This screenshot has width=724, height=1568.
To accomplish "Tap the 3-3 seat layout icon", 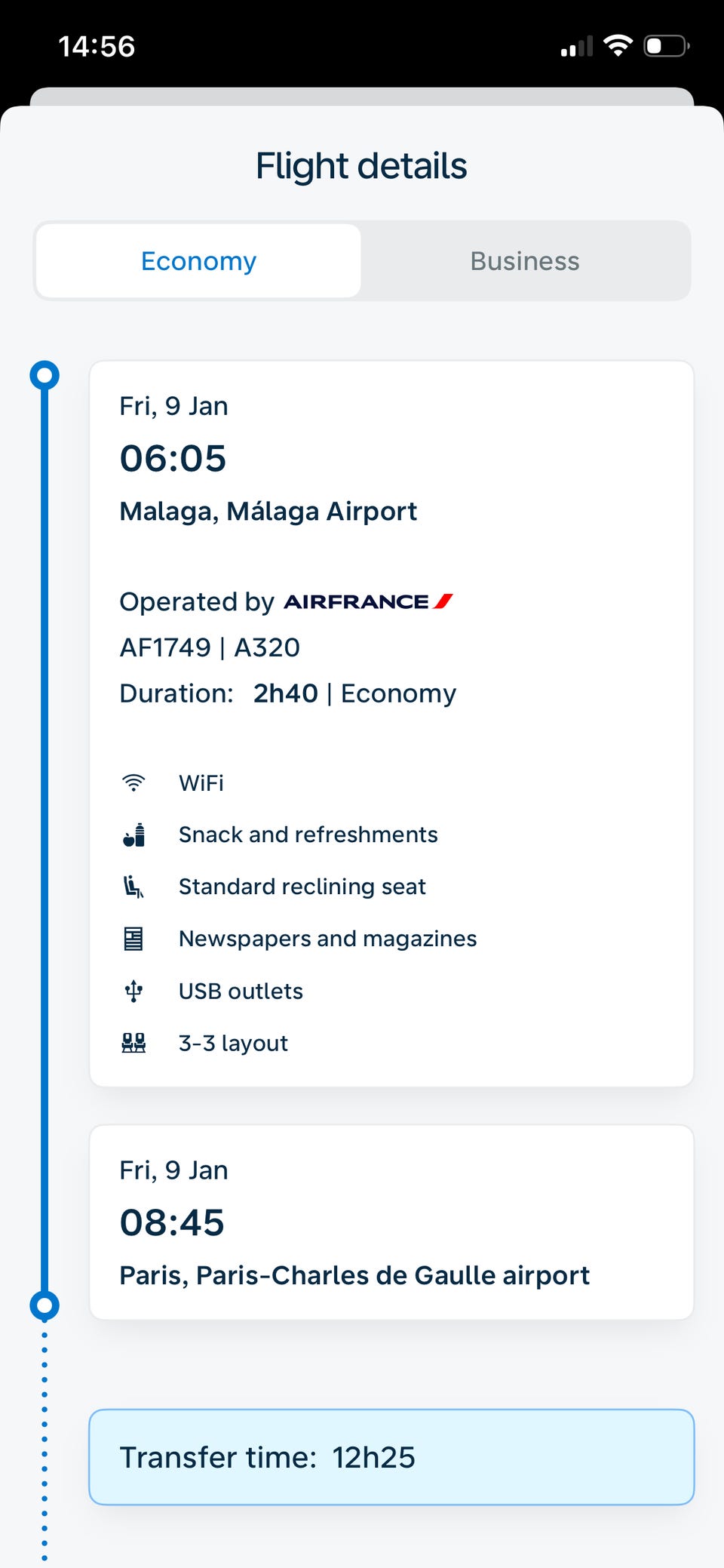I will [133, 1043].
